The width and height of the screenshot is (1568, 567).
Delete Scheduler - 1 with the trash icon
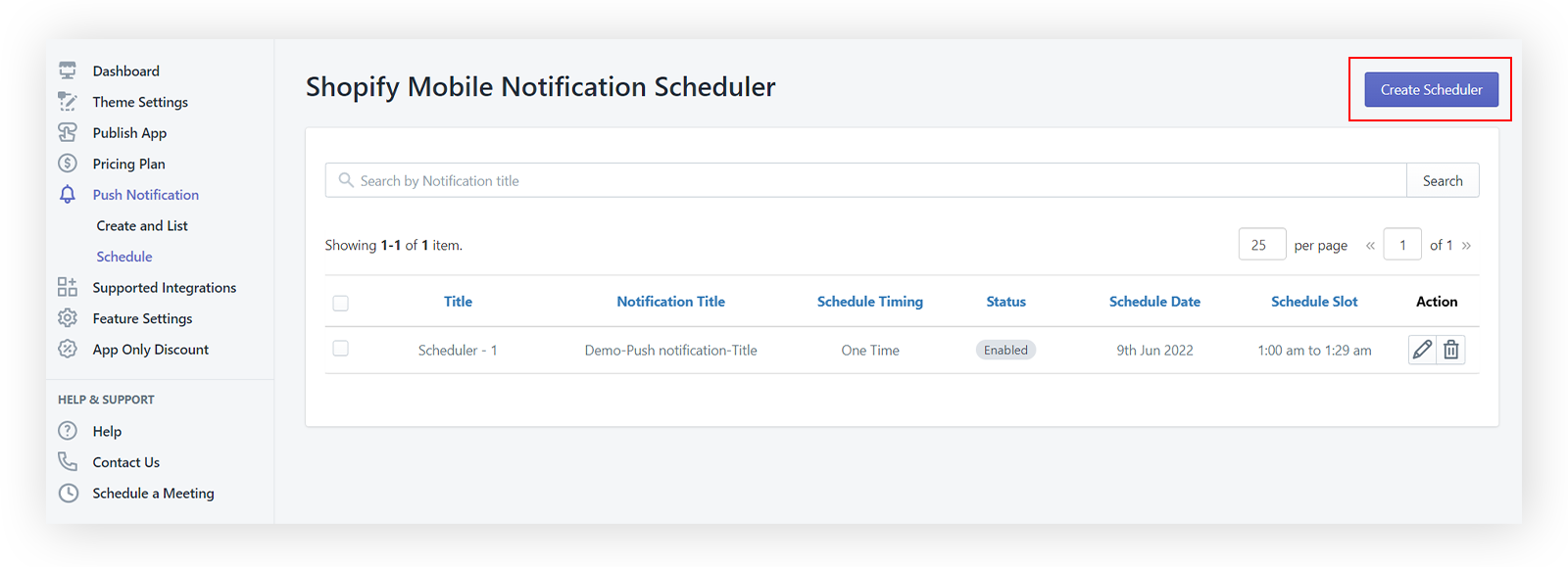click(1451, 349)
